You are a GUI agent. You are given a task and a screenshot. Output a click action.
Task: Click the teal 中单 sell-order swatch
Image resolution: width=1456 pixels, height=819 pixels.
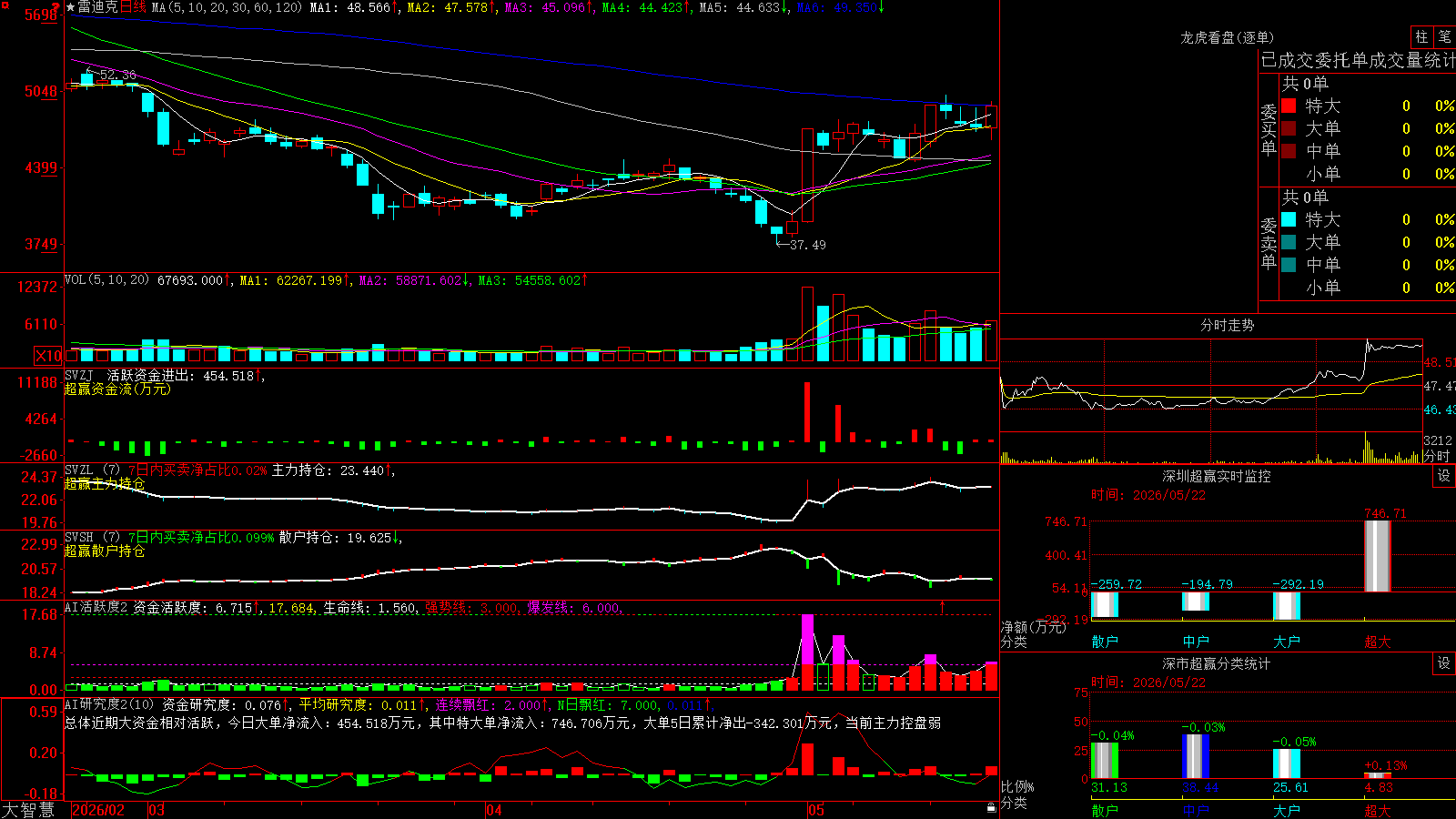(1289, 265)
